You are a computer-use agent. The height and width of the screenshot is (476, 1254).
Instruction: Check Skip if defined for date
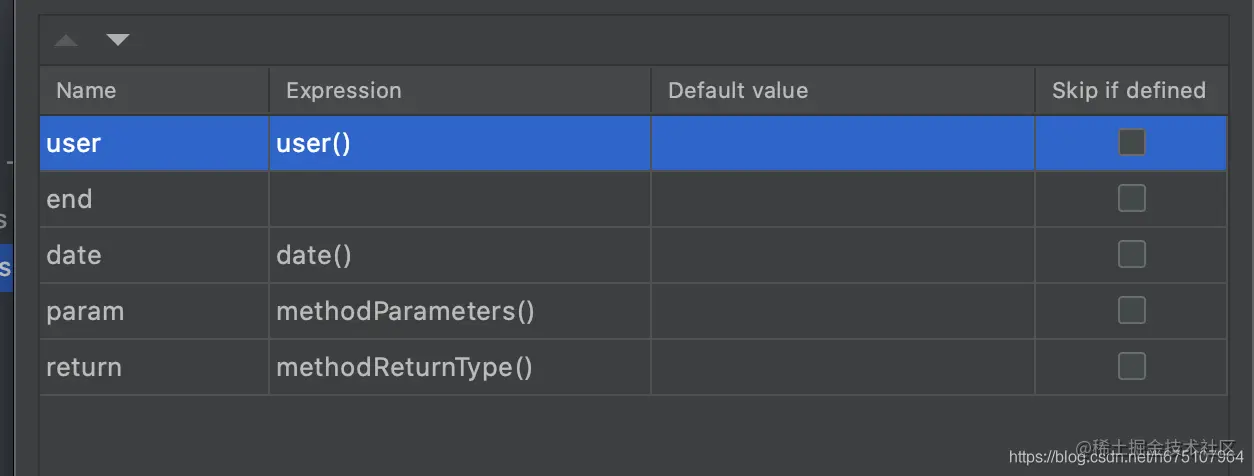[1131, 255]
